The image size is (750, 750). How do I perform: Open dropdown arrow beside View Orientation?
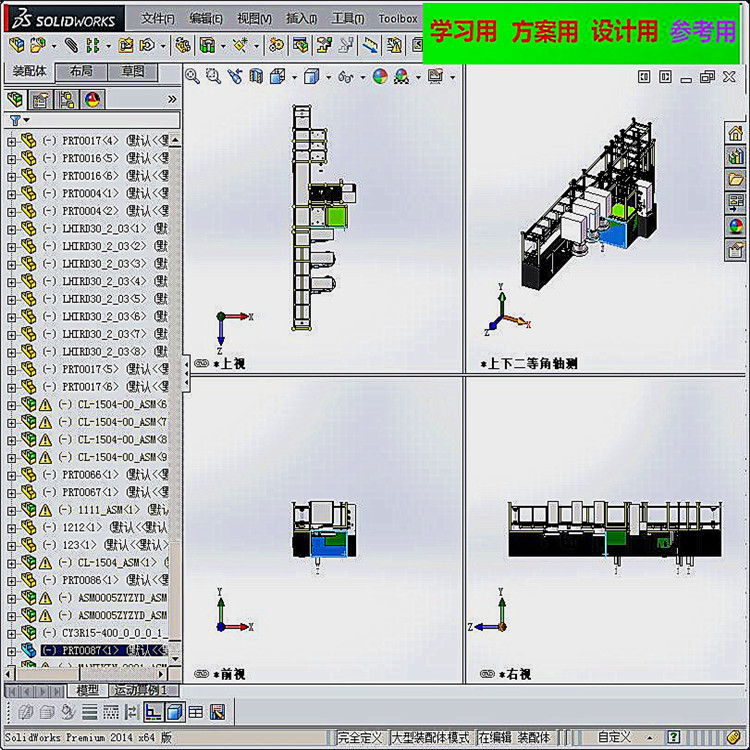tap(294, 77)
